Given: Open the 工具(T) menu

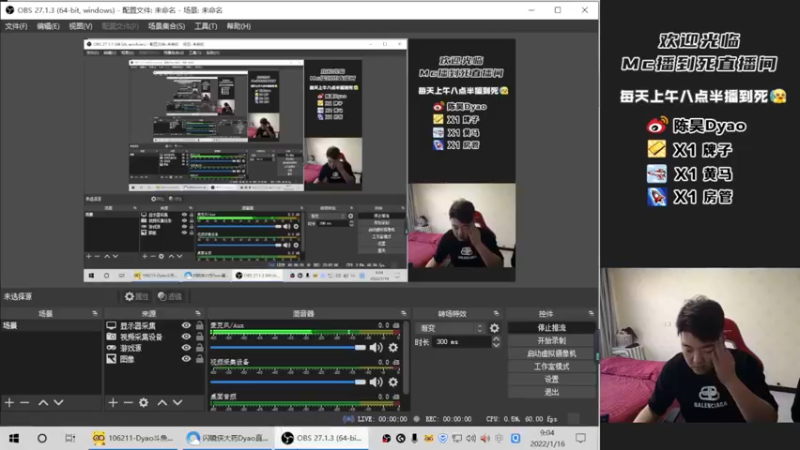Looking at the screenshot, I should (x=206, y=26).
